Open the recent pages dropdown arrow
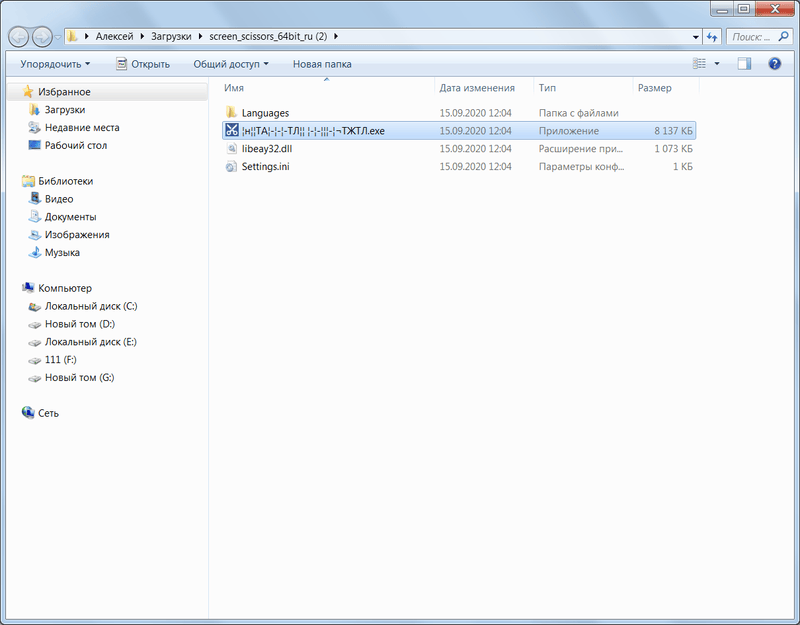 coord(58,37)
